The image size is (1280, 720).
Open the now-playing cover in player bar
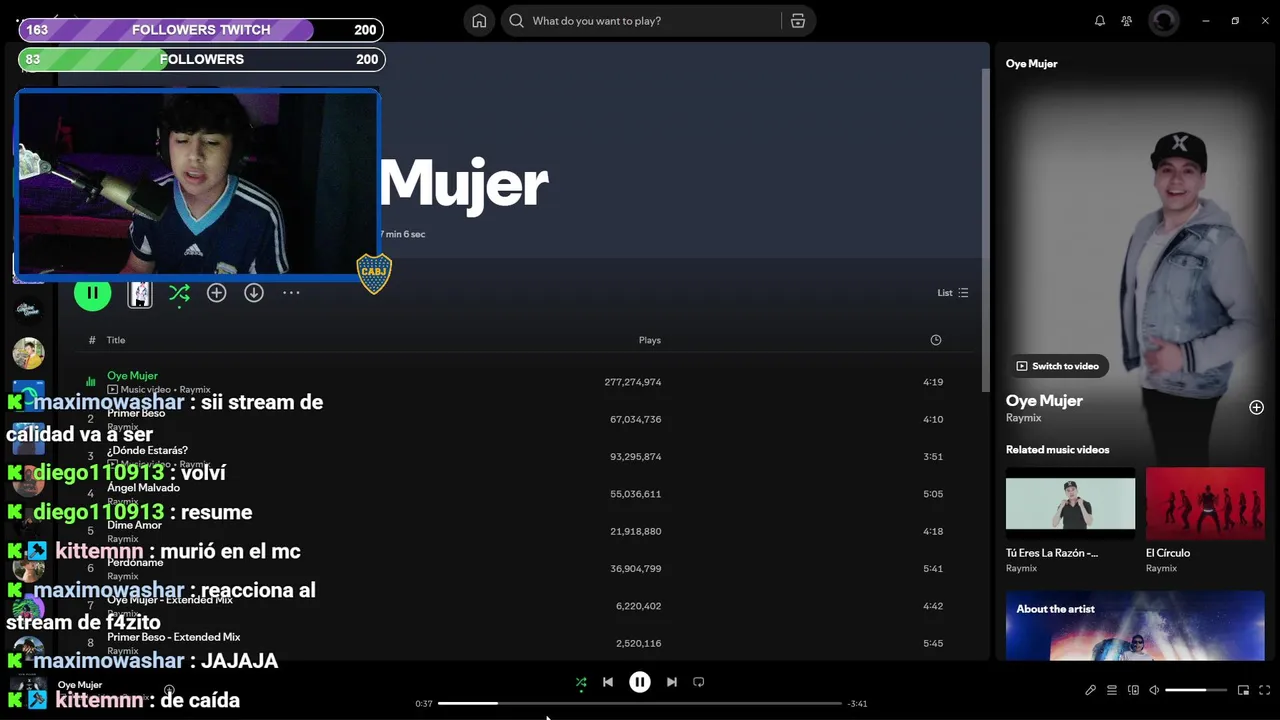(x=28, y=690)
